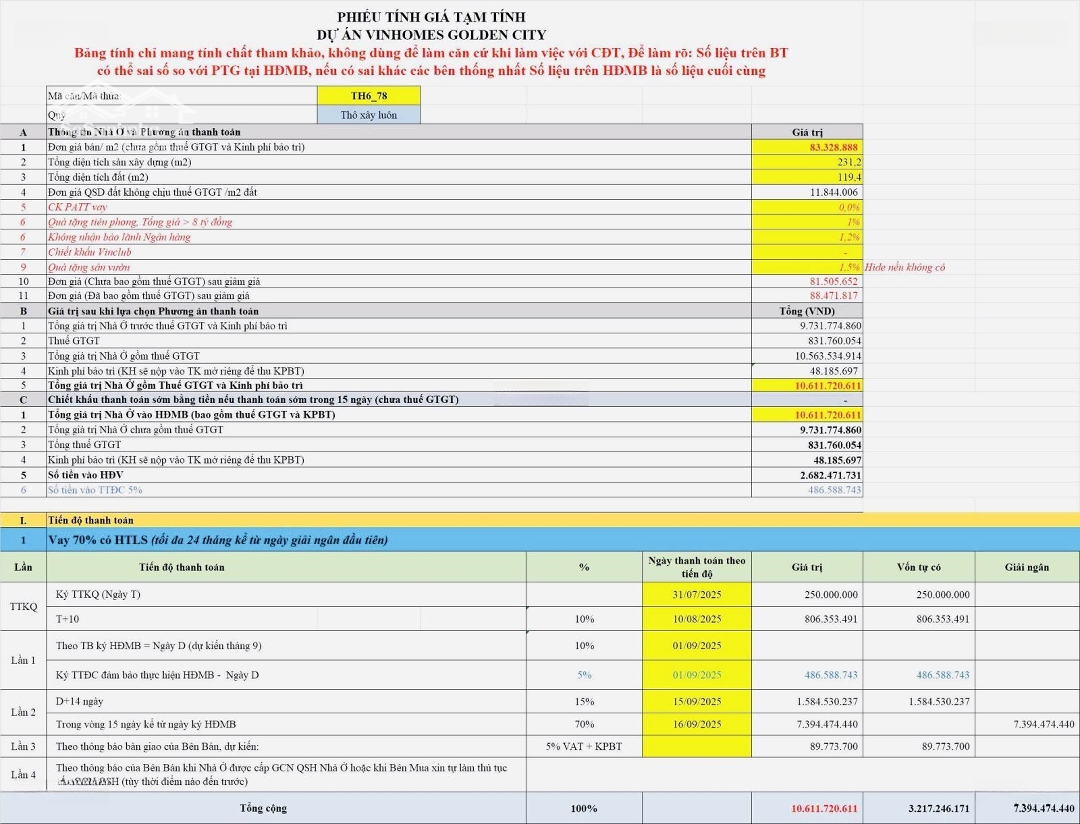Click the 'Giải ngân' column header
The image size is (1080, 824).
[x=1027, y=567]
